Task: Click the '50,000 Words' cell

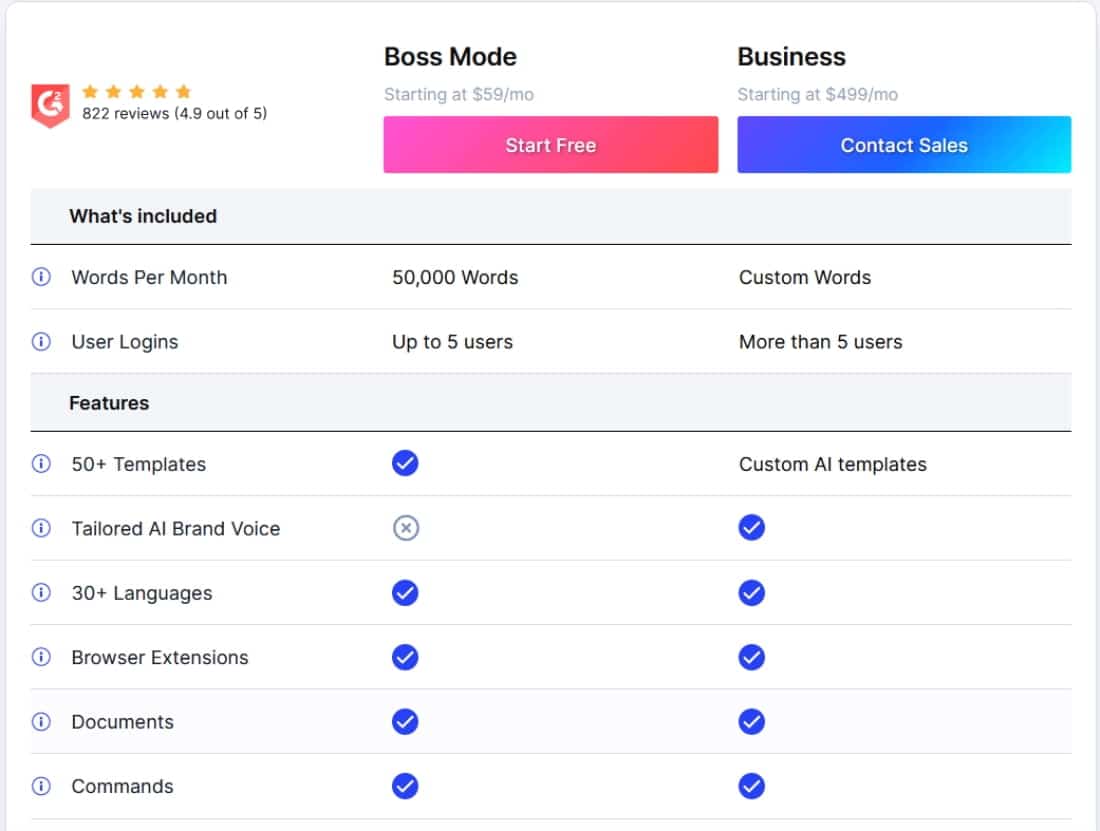Action: 455,278
